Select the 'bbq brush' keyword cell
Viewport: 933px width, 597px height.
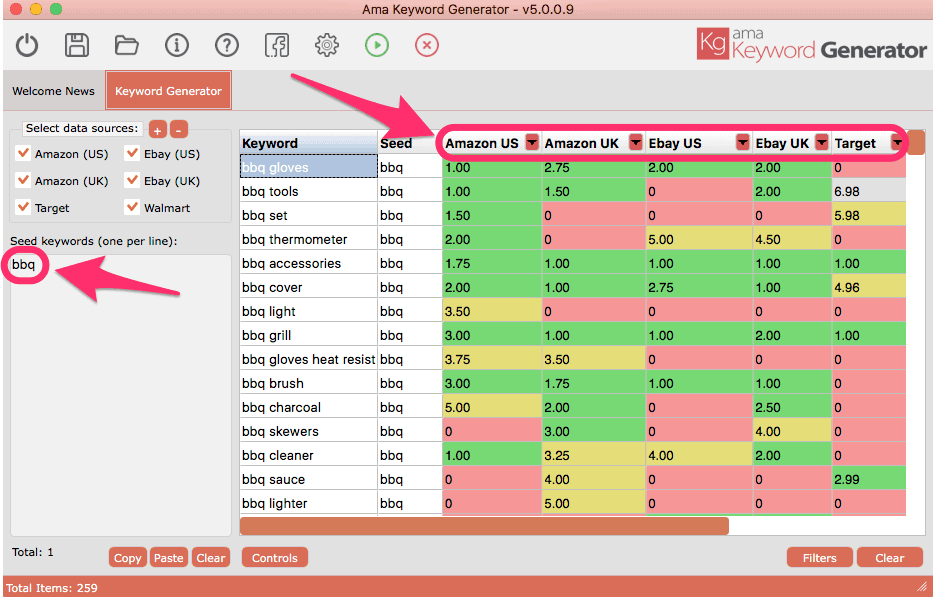click(309, 383)
